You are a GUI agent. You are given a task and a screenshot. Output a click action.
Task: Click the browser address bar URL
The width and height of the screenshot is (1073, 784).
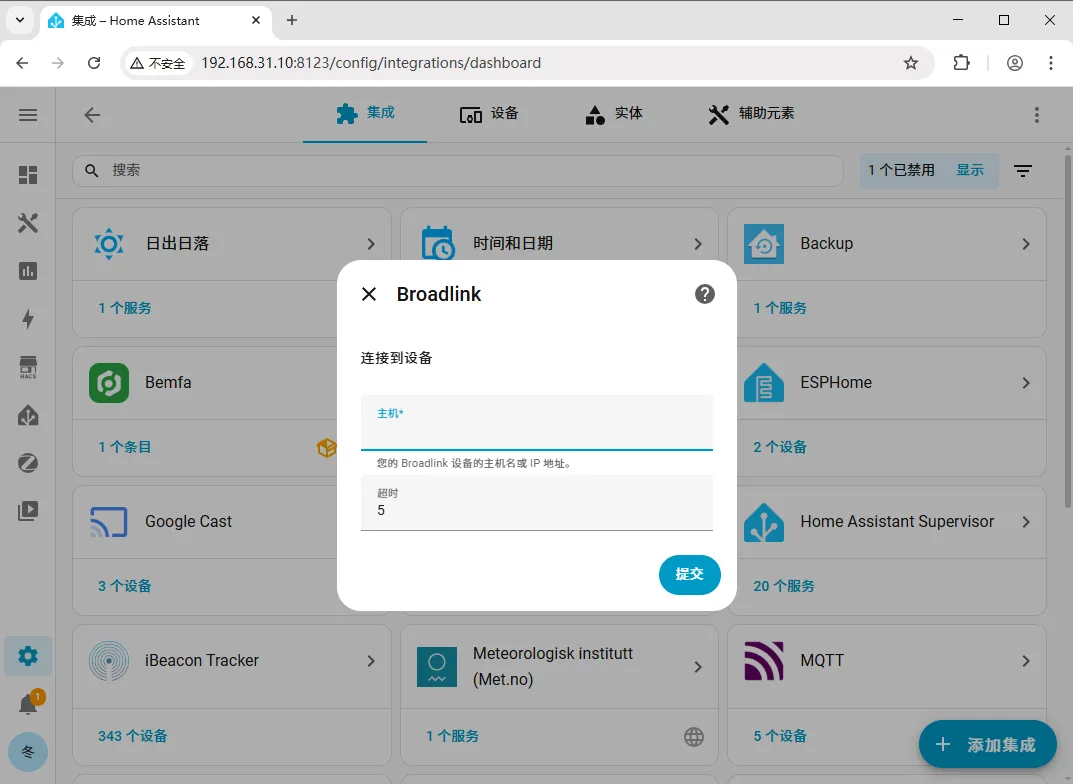point(371,63)
